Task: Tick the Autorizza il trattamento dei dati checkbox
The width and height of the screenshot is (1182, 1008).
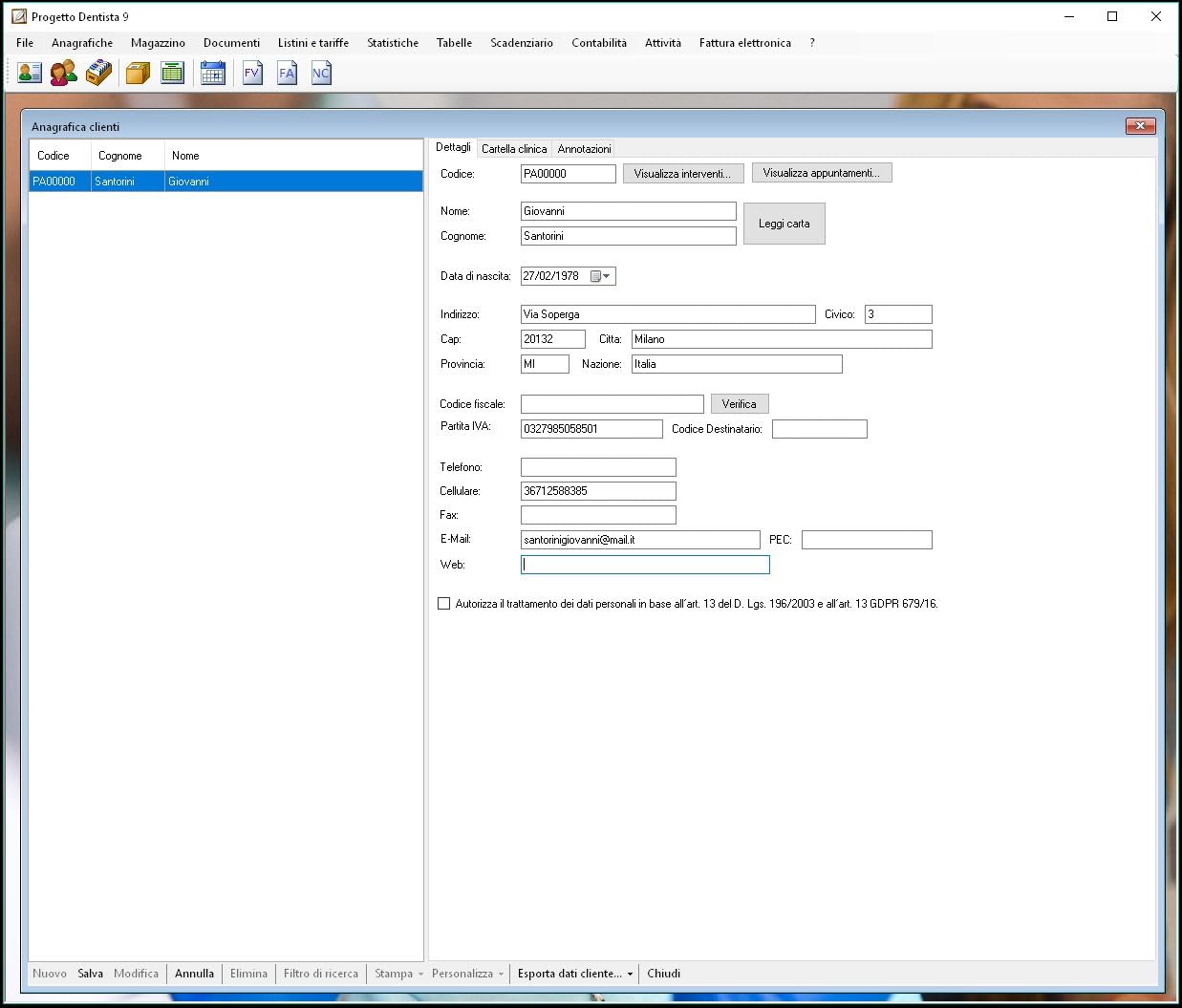Action: [x=443, y=604]
